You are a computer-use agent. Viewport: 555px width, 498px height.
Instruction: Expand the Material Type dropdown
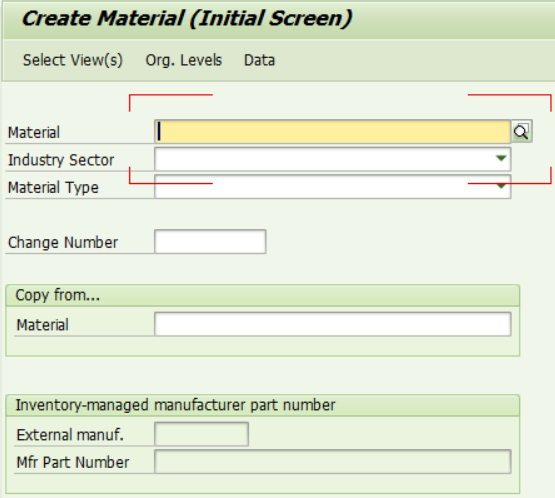[x=501, y=186]
